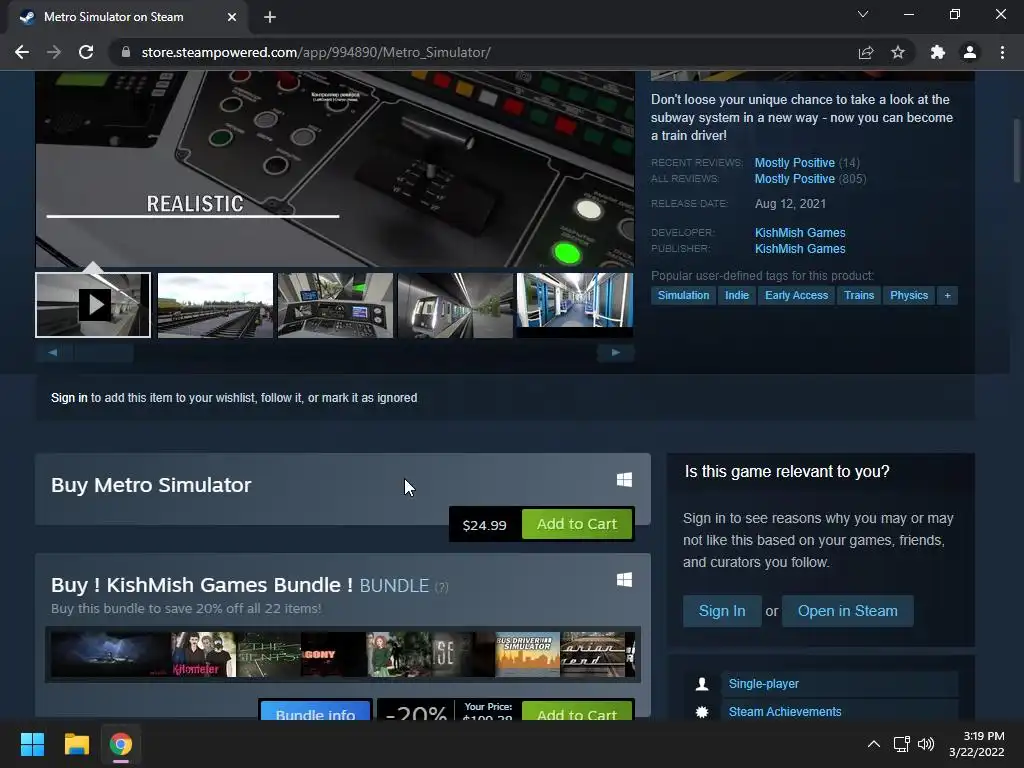The height and width of the screenshot is (768, 1024).
Task: Show hidden system tray icons
Action: pyautogui.click(x=873, y=744)
